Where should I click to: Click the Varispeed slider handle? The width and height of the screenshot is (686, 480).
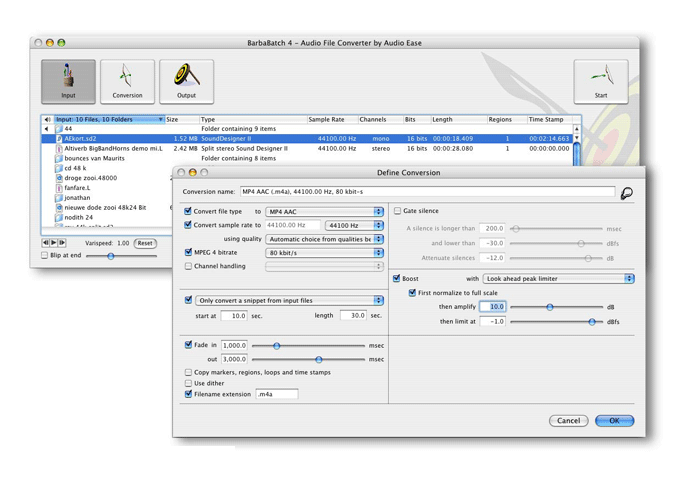tap(111, 256)
